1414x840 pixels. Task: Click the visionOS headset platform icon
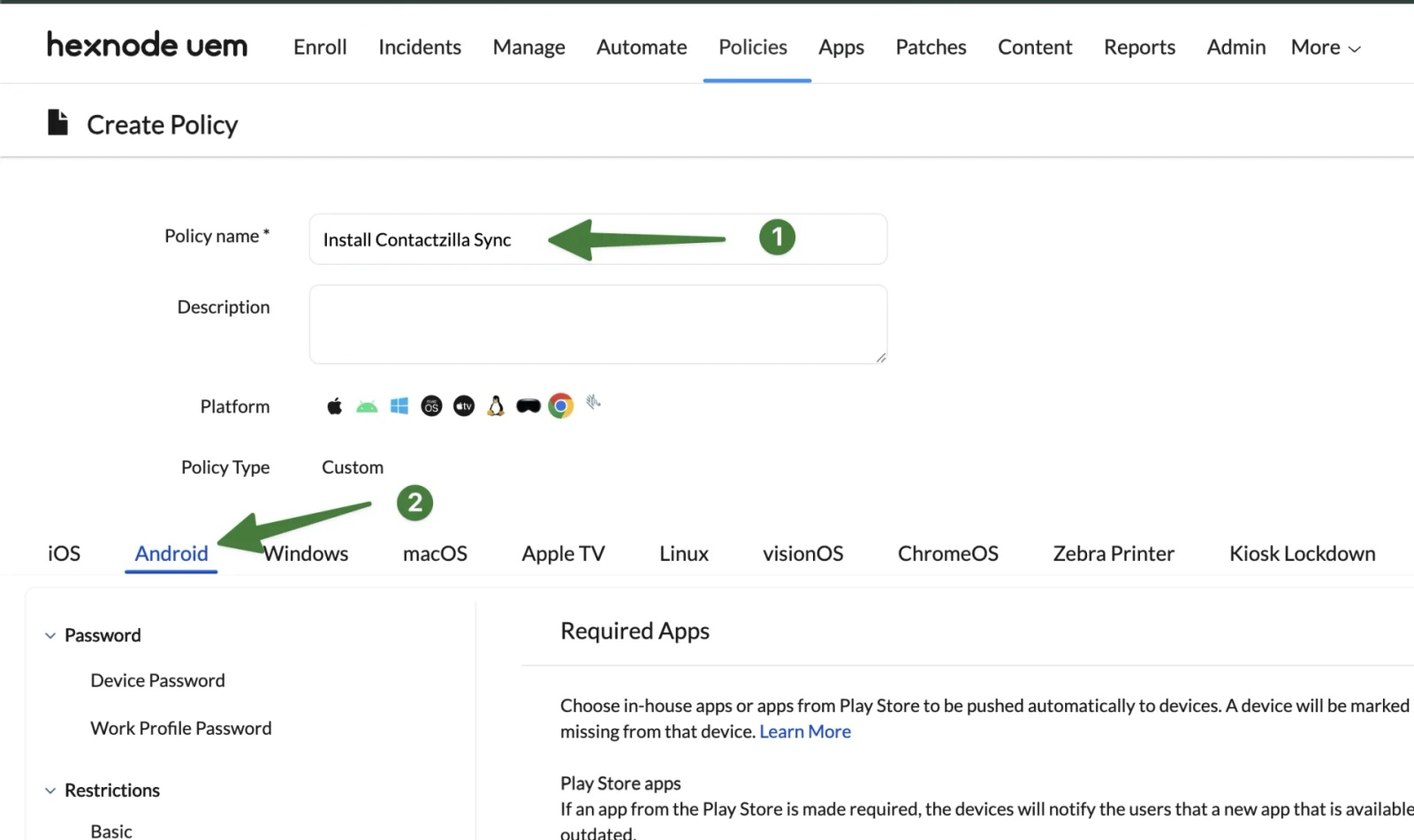528,406
